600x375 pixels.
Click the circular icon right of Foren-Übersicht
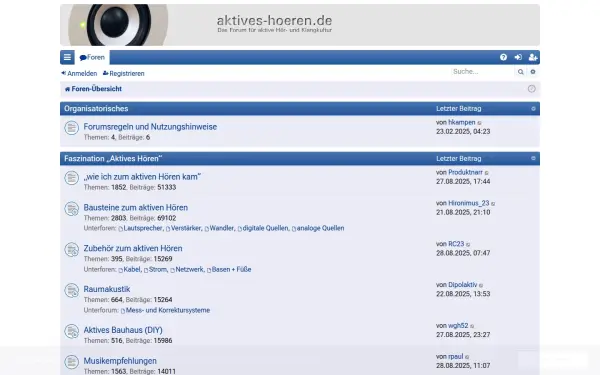pos(532,89)
